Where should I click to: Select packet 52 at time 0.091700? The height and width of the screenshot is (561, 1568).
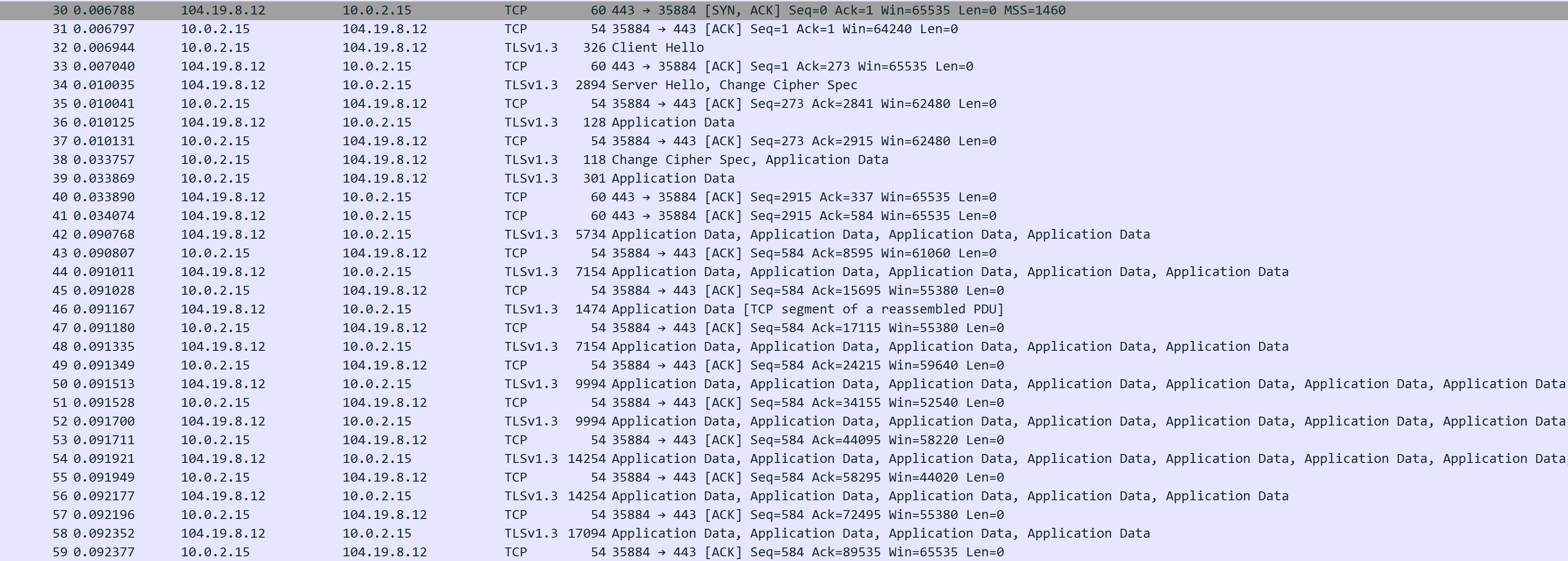tap(784, 421)
